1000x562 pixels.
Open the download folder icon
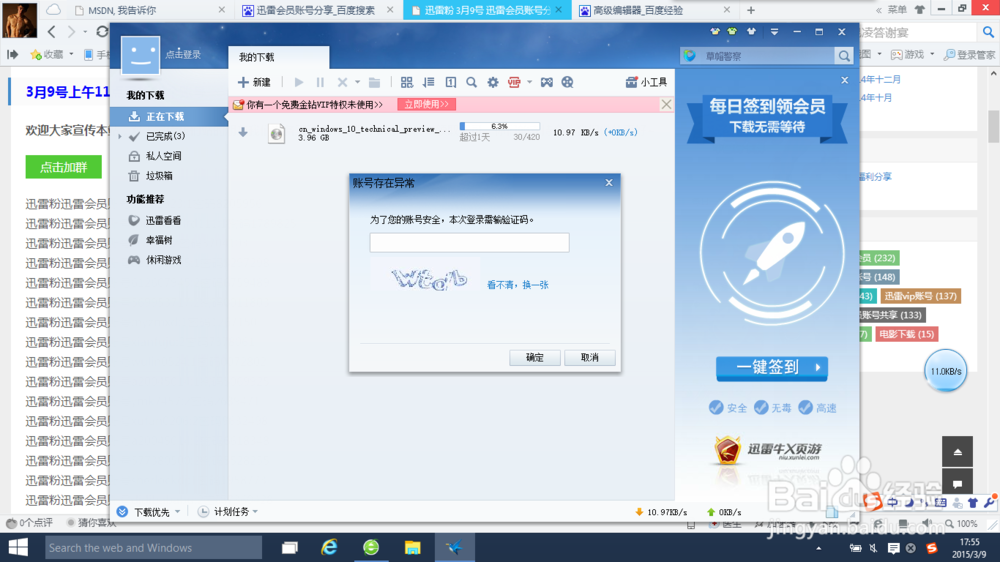[374, 82]
